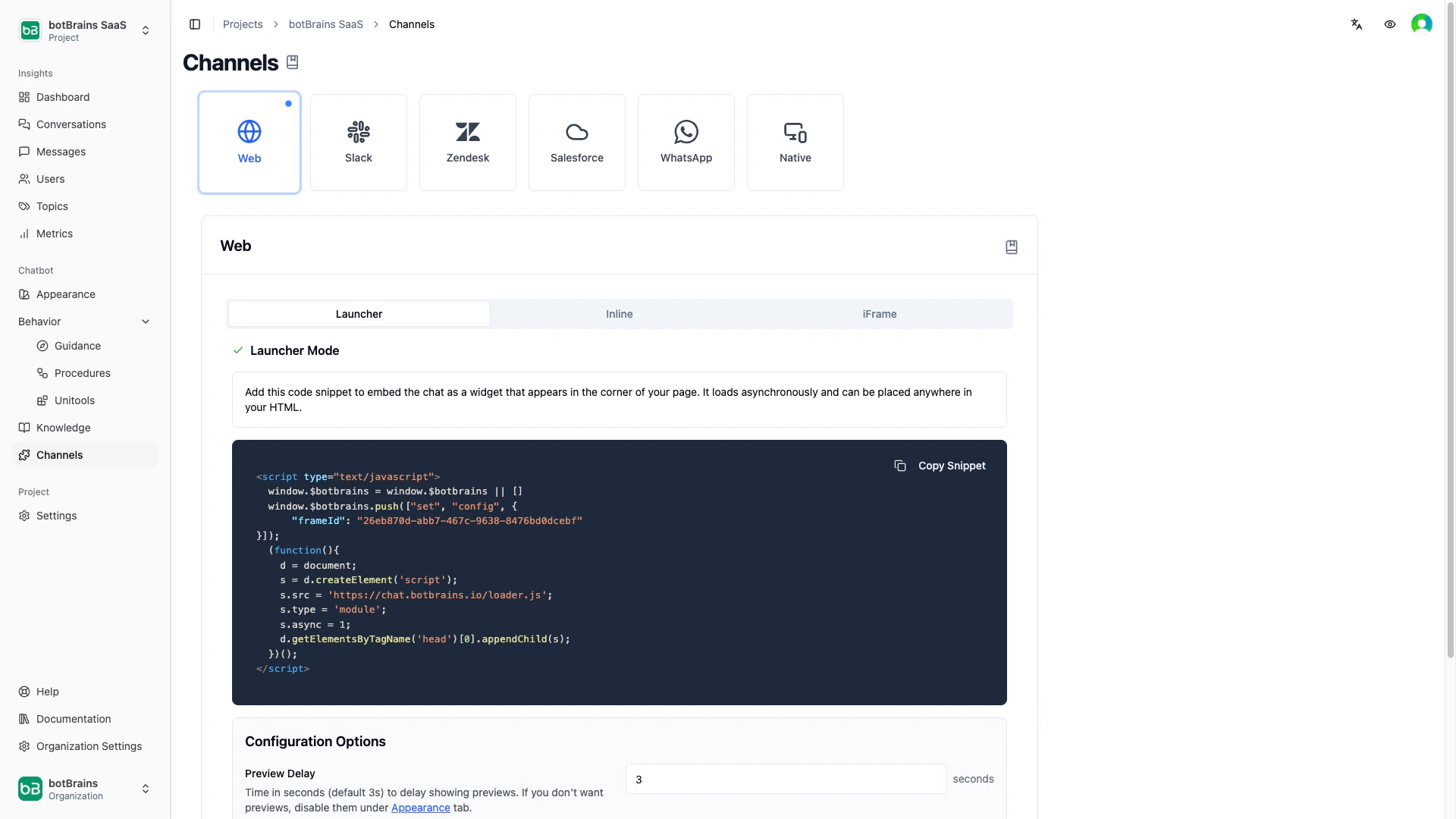Toggle the eye preview icon

pyautogui.click(x=1390, y=24)
